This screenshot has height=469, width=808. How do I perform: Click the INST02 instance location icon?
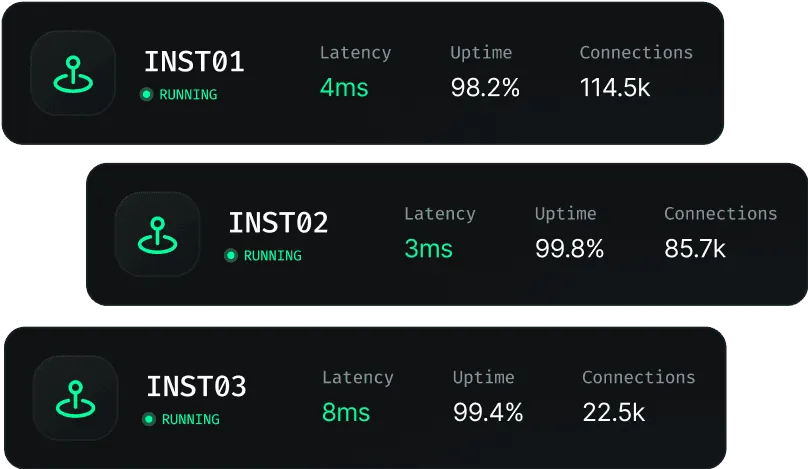pyautogui.click(x=156, y=234)
